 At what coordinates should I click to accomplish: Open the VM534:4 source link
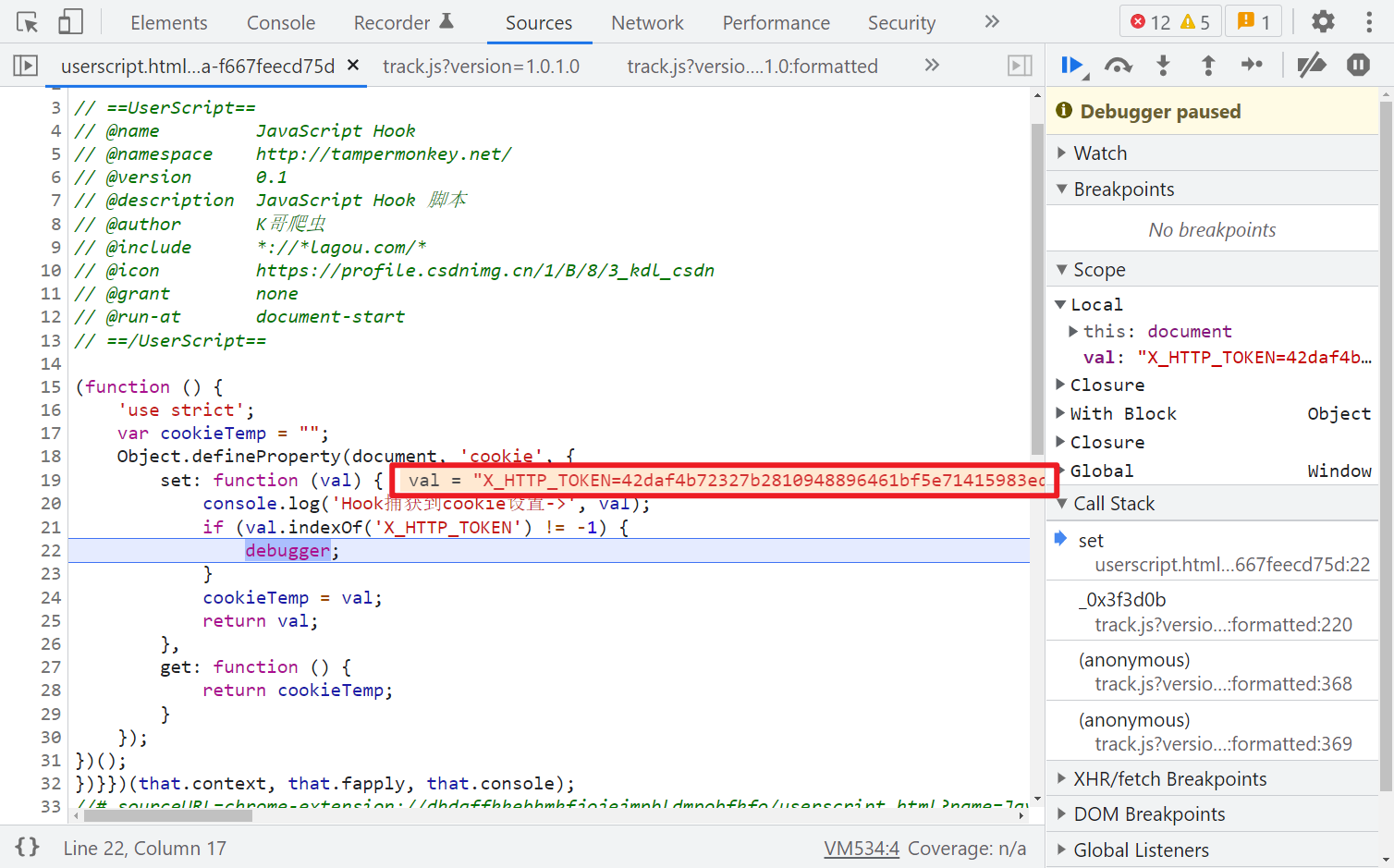(862, 848)
